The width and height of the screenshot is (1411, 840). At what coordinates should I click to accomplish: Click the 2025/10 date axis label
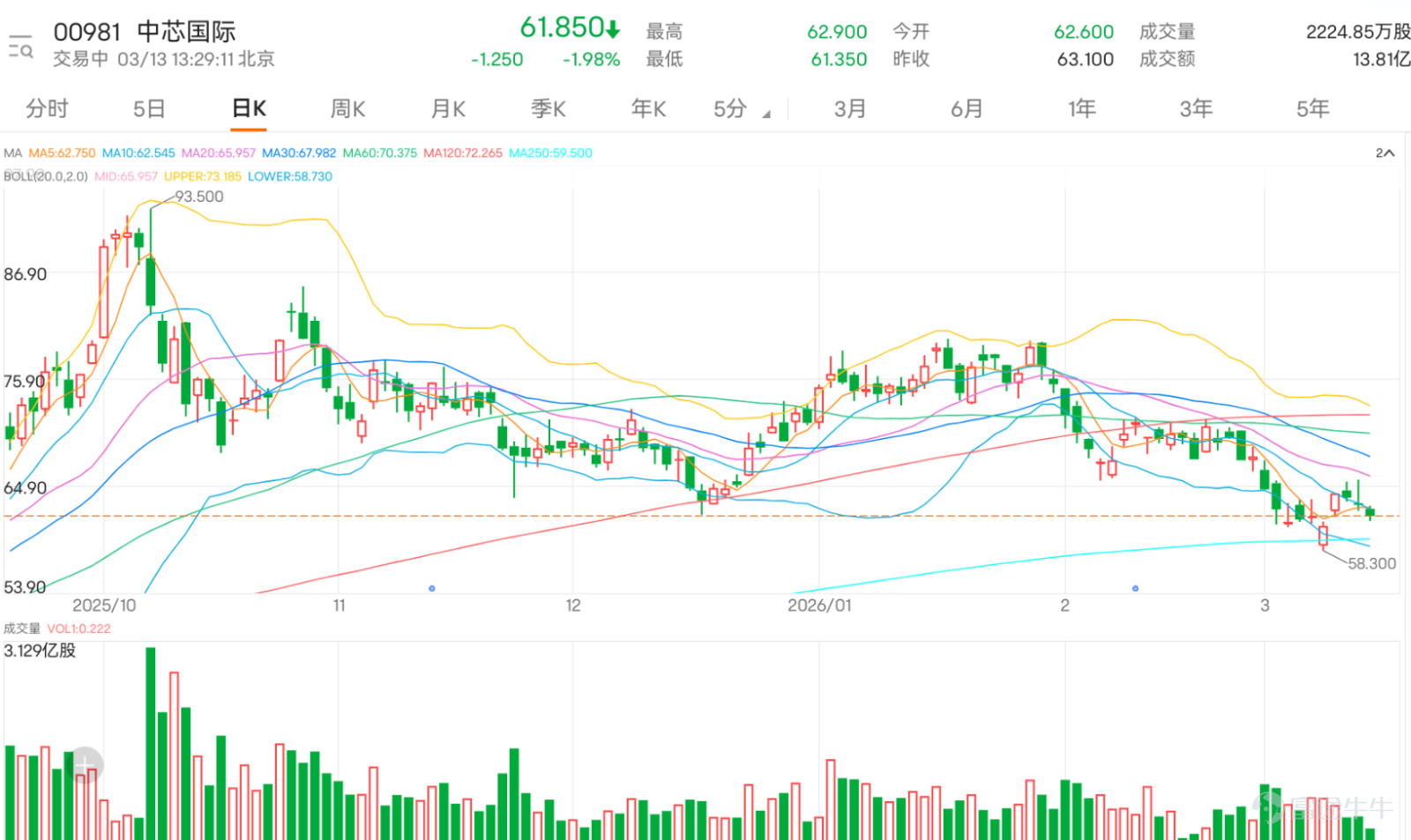click(104, 606)
